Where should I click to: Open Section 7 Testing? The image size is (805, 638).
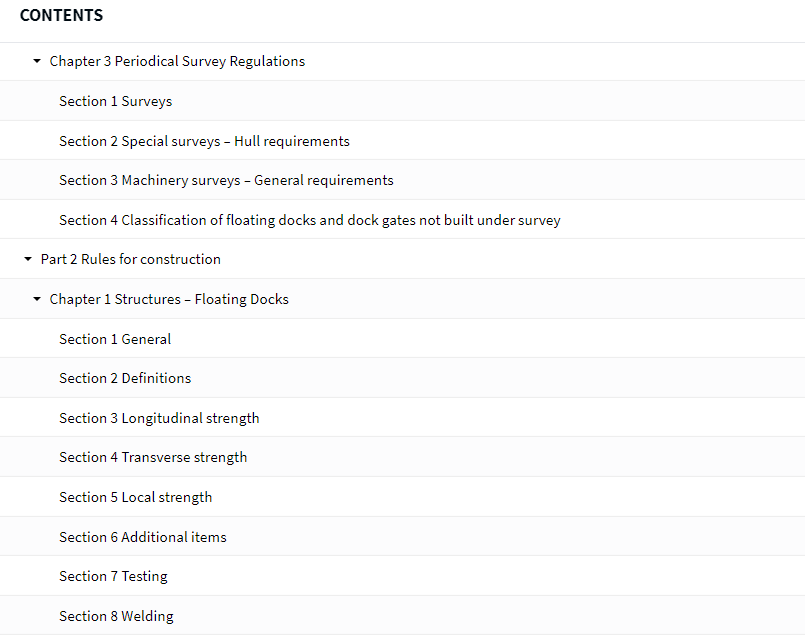tap(113, 576)
